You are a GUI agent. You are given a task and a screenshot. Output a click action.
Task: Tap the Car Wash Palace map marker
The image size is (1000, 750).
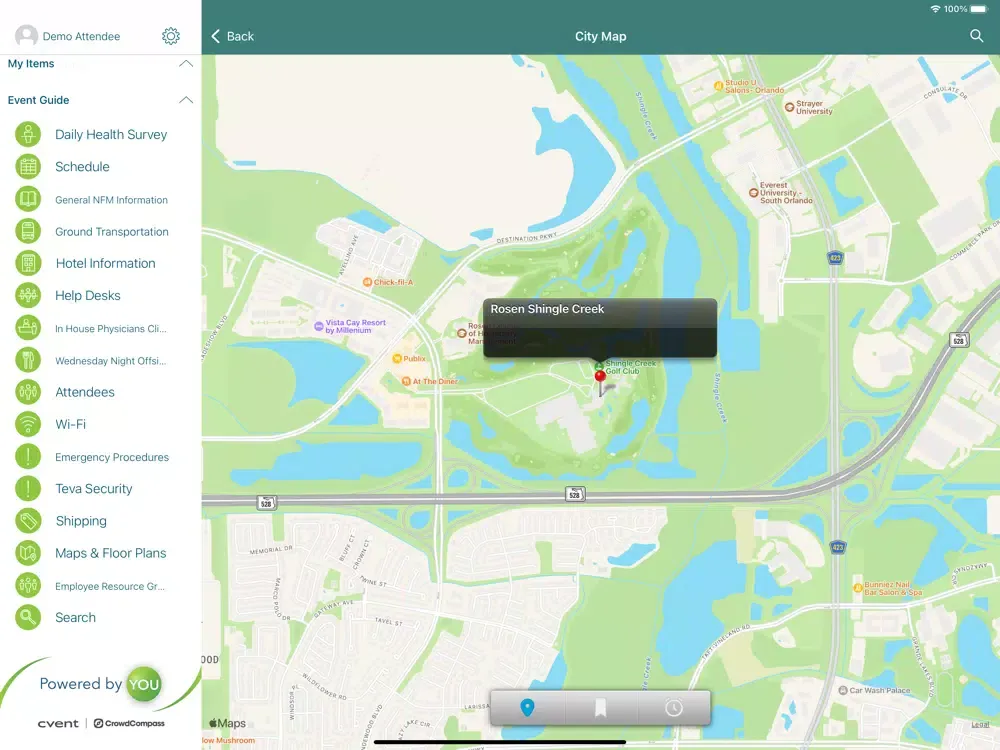pos(842,690)
